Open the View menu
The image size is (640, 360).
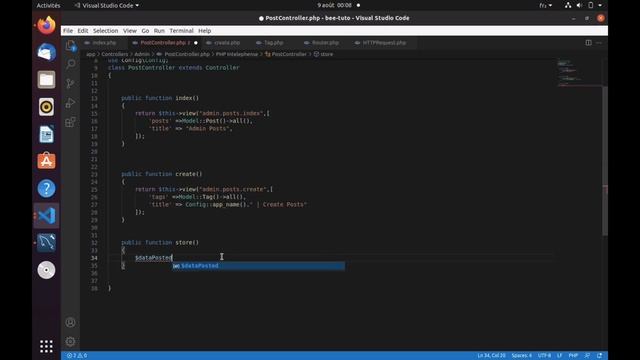click(130, 31)
